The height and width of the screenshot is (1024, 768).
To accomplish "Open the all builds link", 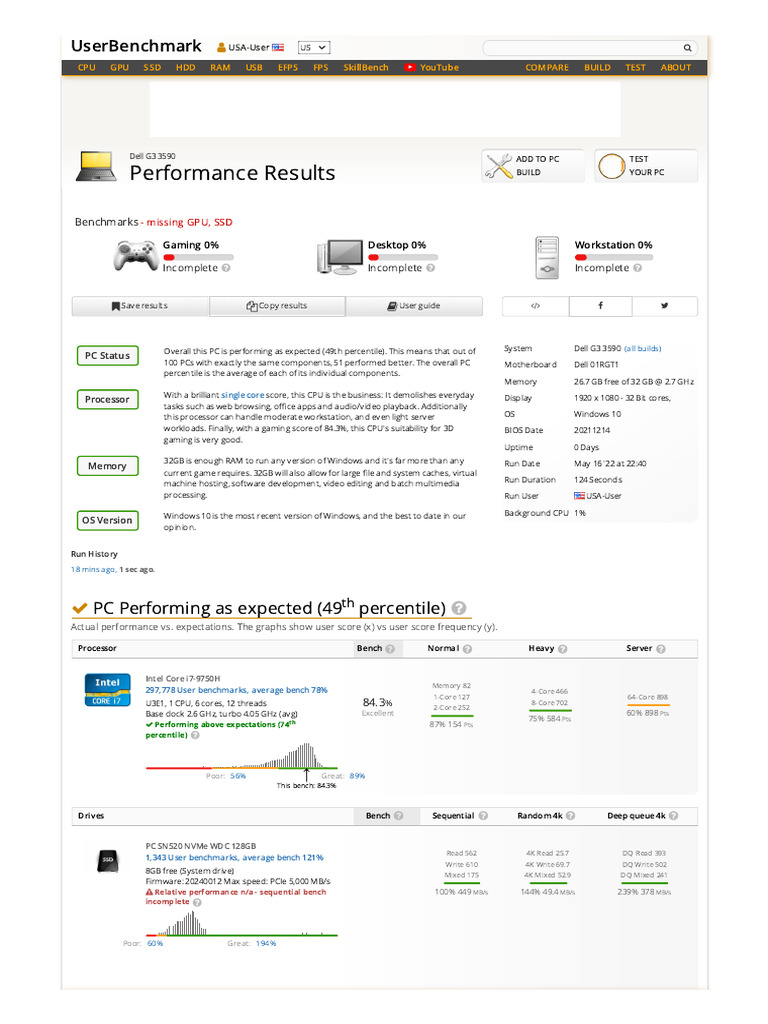I will click(643, 349).
